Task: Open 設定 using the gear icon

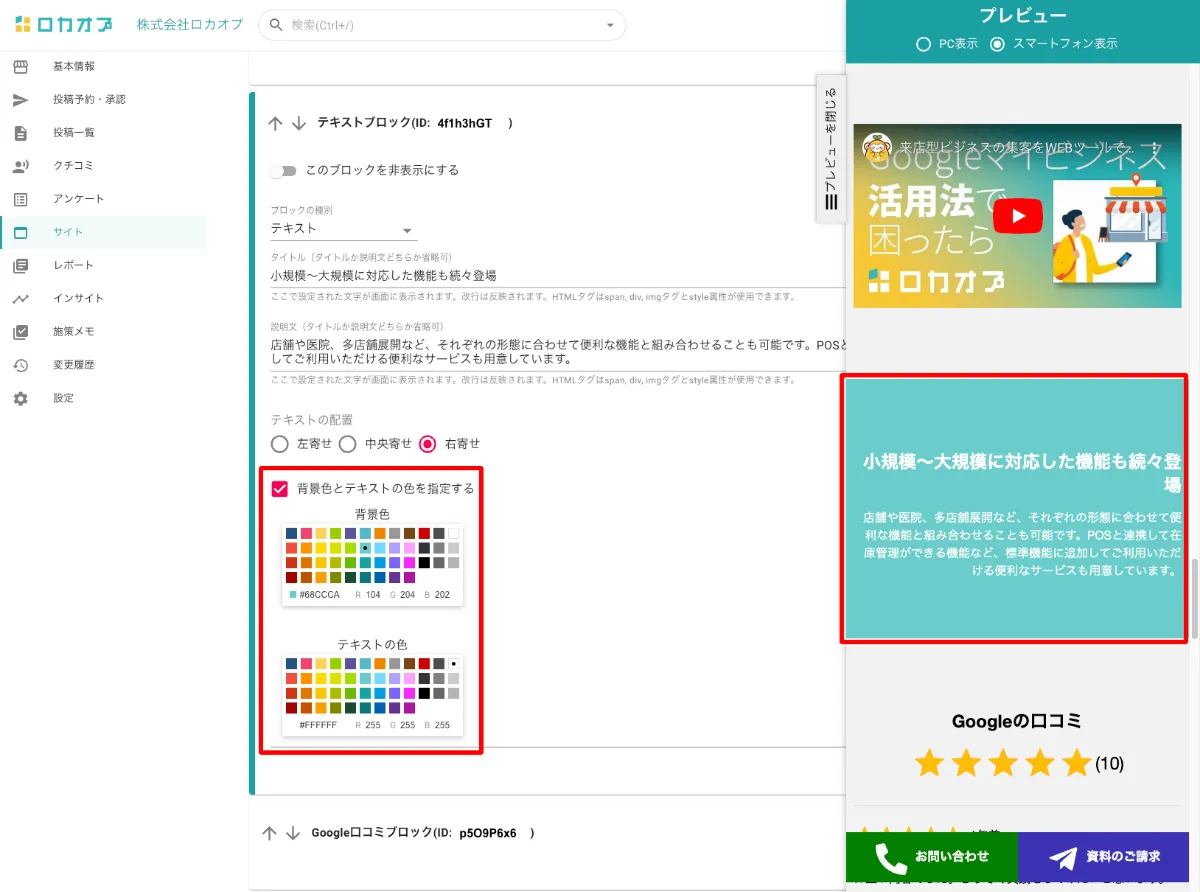Action: [22, 397]
